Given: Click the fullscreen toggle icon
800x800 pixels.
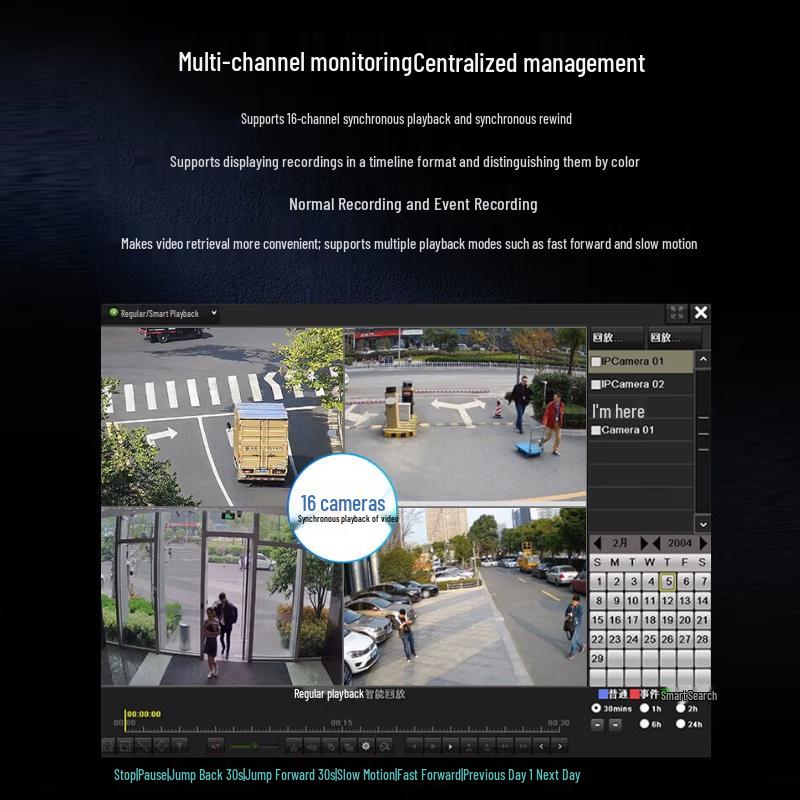Looking at the screenshot, I should tap(677, 313).
